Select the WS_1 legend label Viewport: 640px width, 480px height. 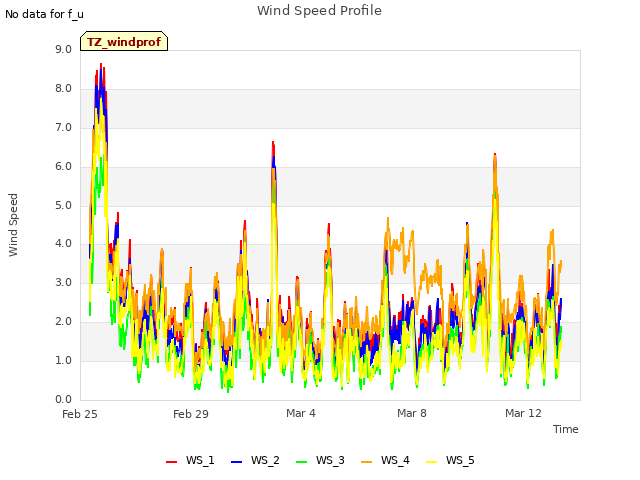coord(200,460)
